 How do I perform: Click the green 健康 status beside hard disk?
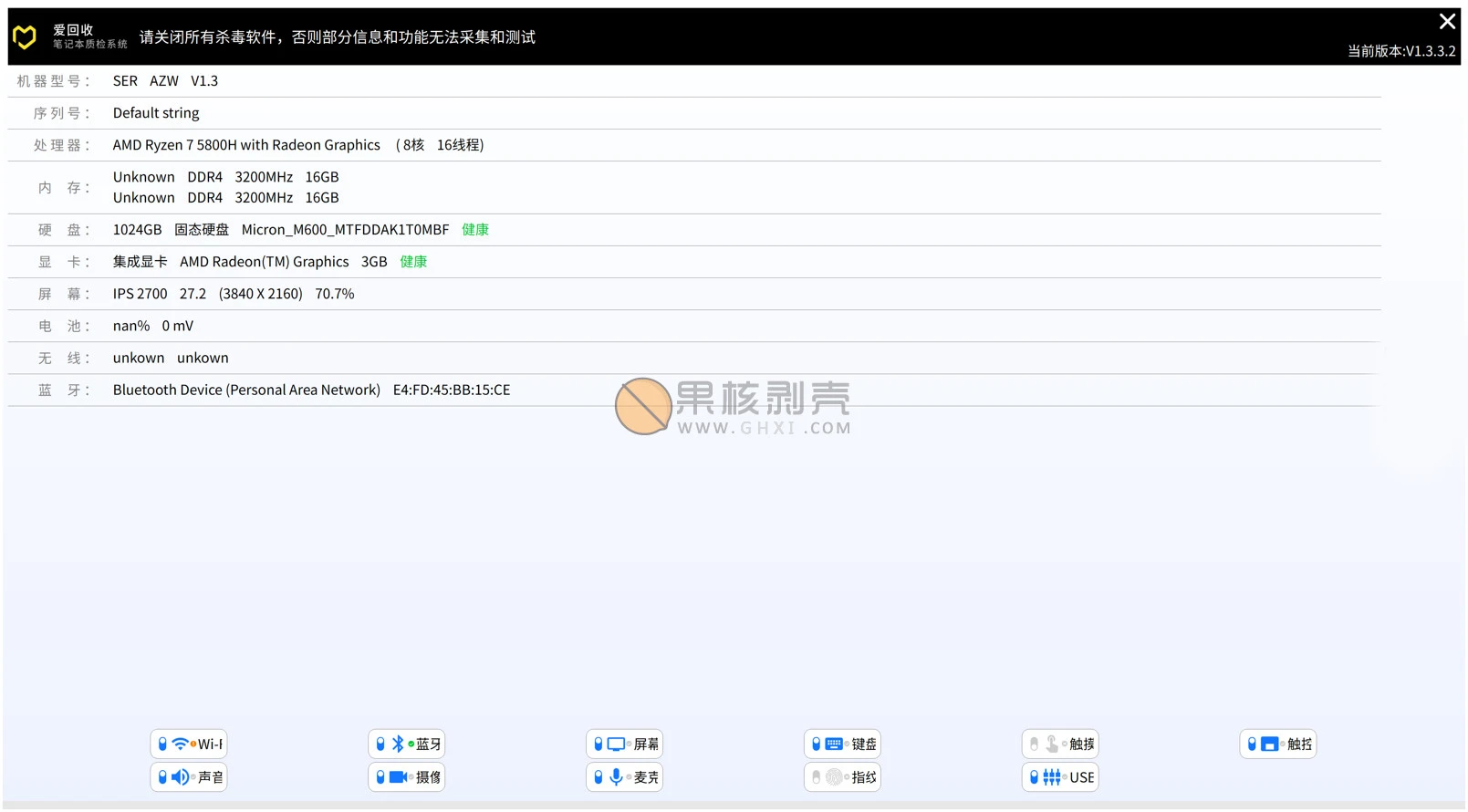pyautogui.click(x=475, y=230)
